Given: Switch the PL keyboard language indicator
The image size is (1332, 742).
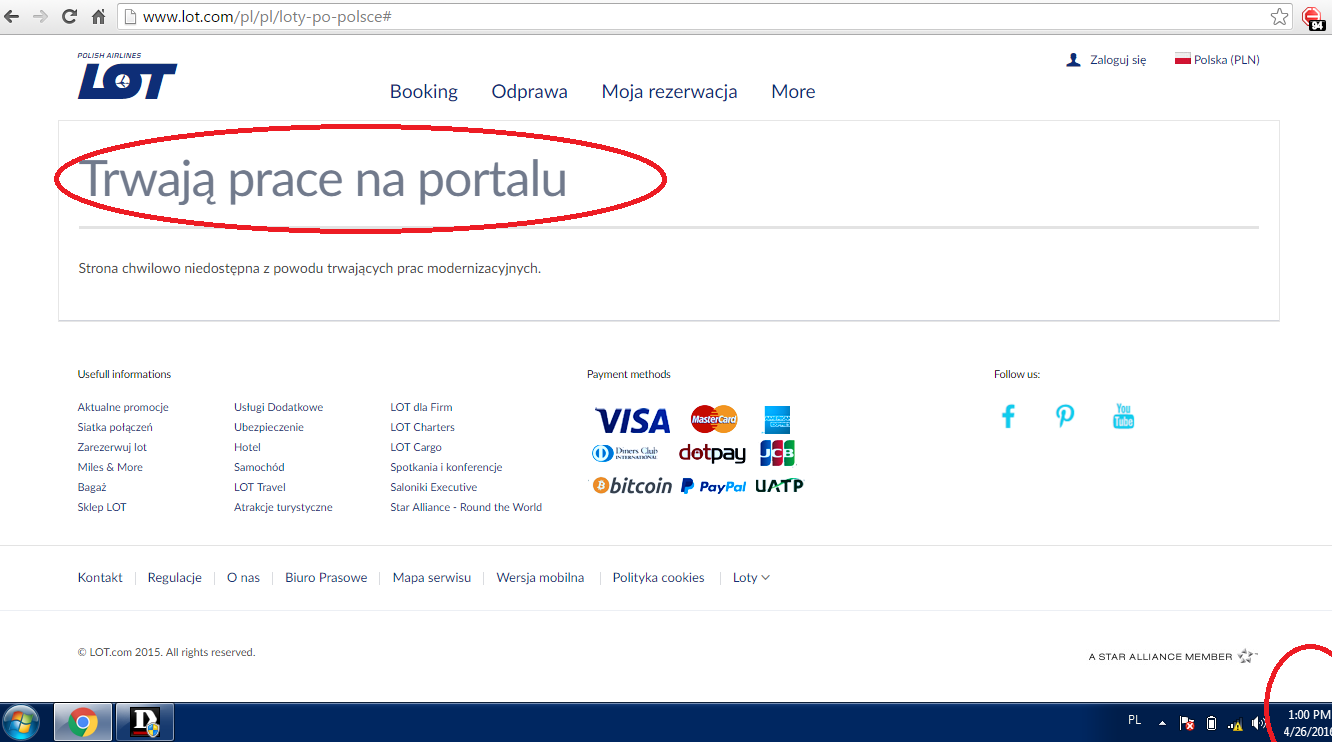Looking at the screenshot, I should coord(1134,720).
